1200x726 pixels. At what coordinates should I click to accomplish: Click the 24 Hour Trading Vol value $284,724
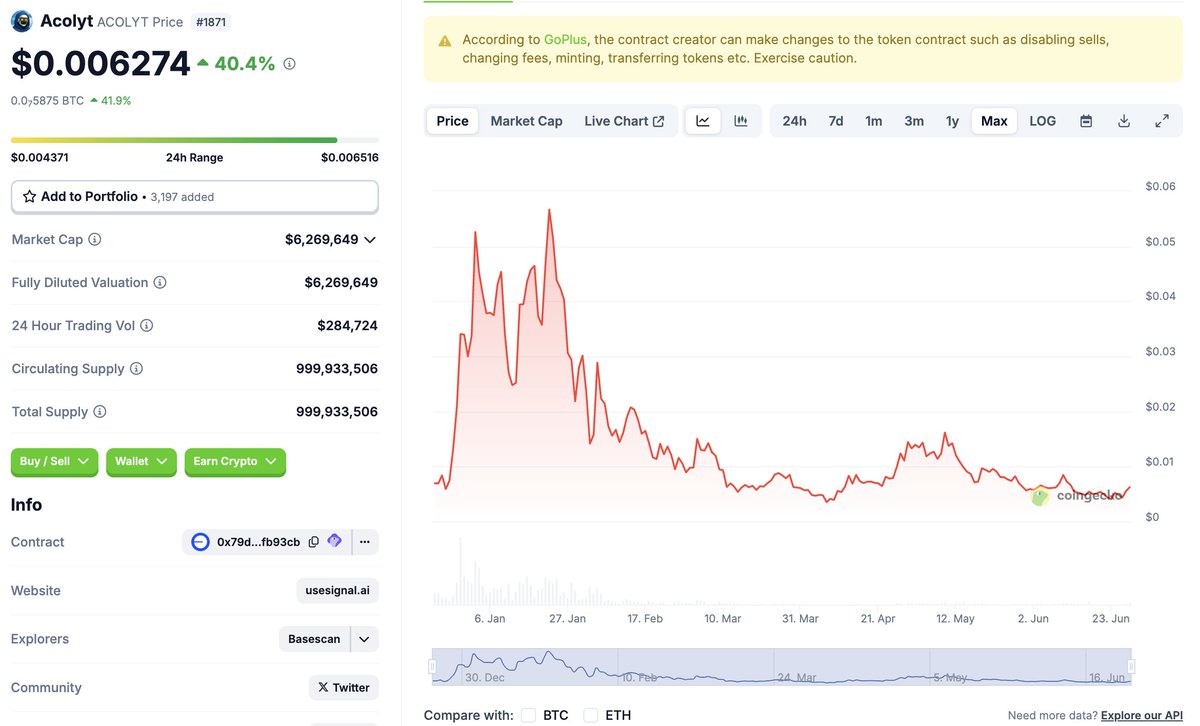tap(348, 326)
